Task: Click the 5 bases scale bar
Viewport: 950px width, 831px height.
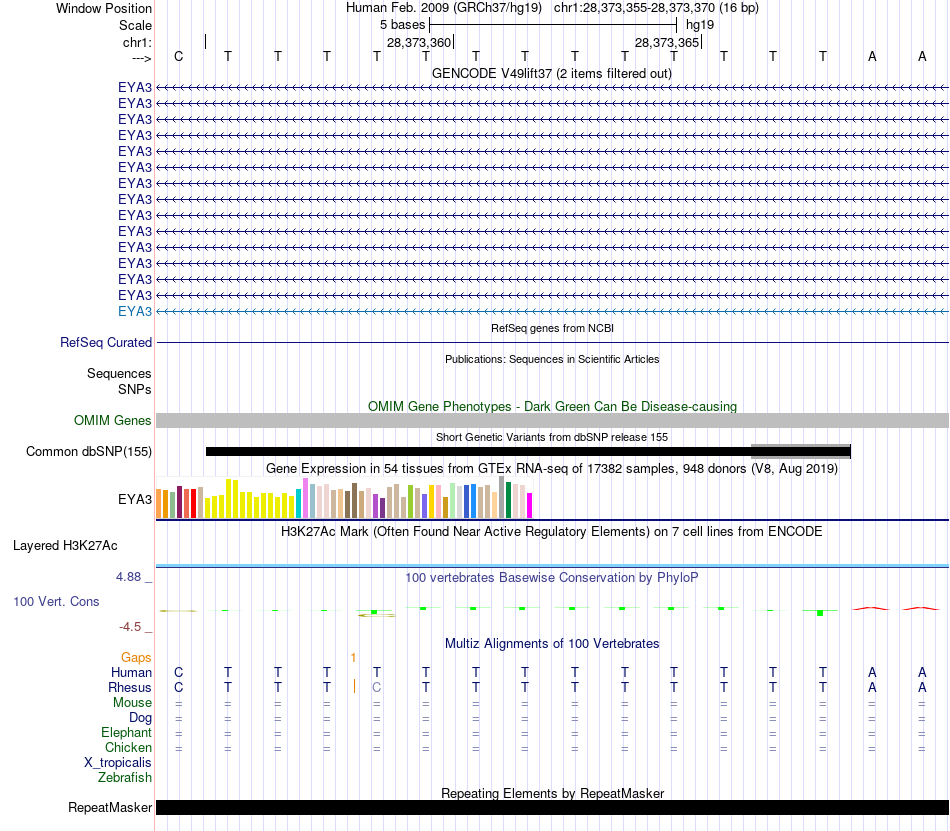Action: (553, 25)
